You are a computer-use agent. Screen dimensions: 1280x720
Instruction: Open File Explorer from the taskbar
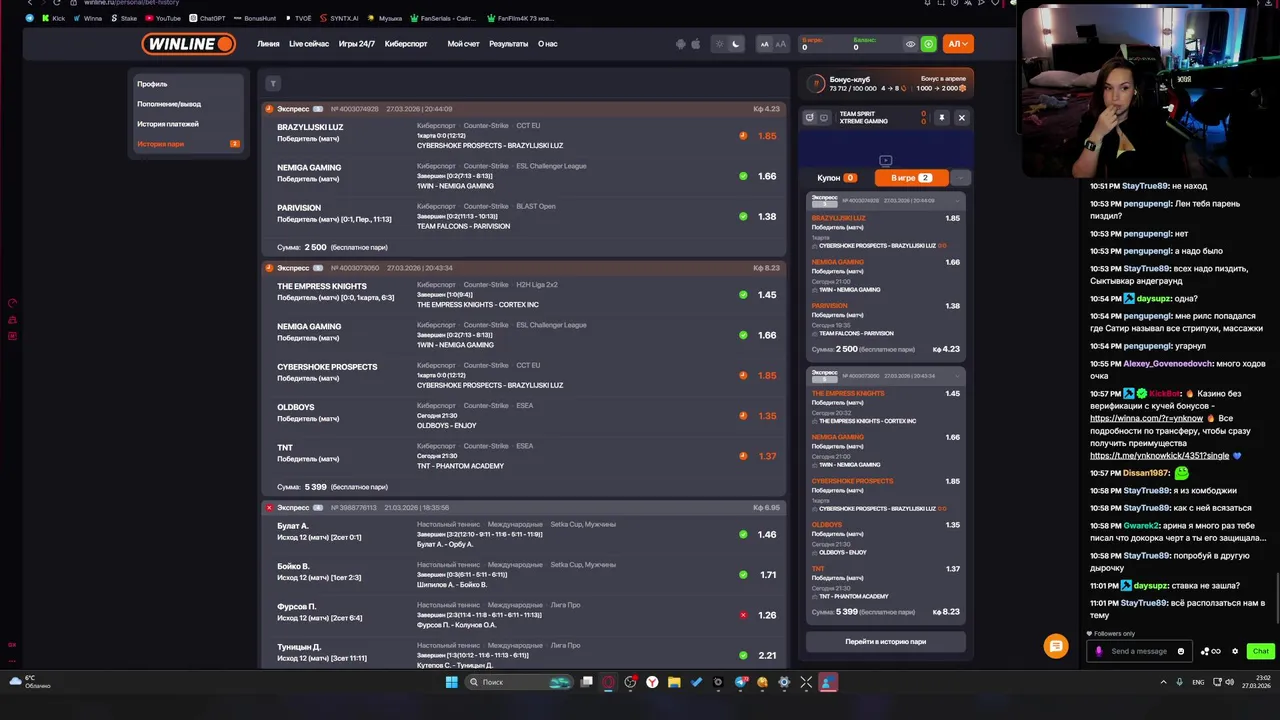(x=674, y=682)
